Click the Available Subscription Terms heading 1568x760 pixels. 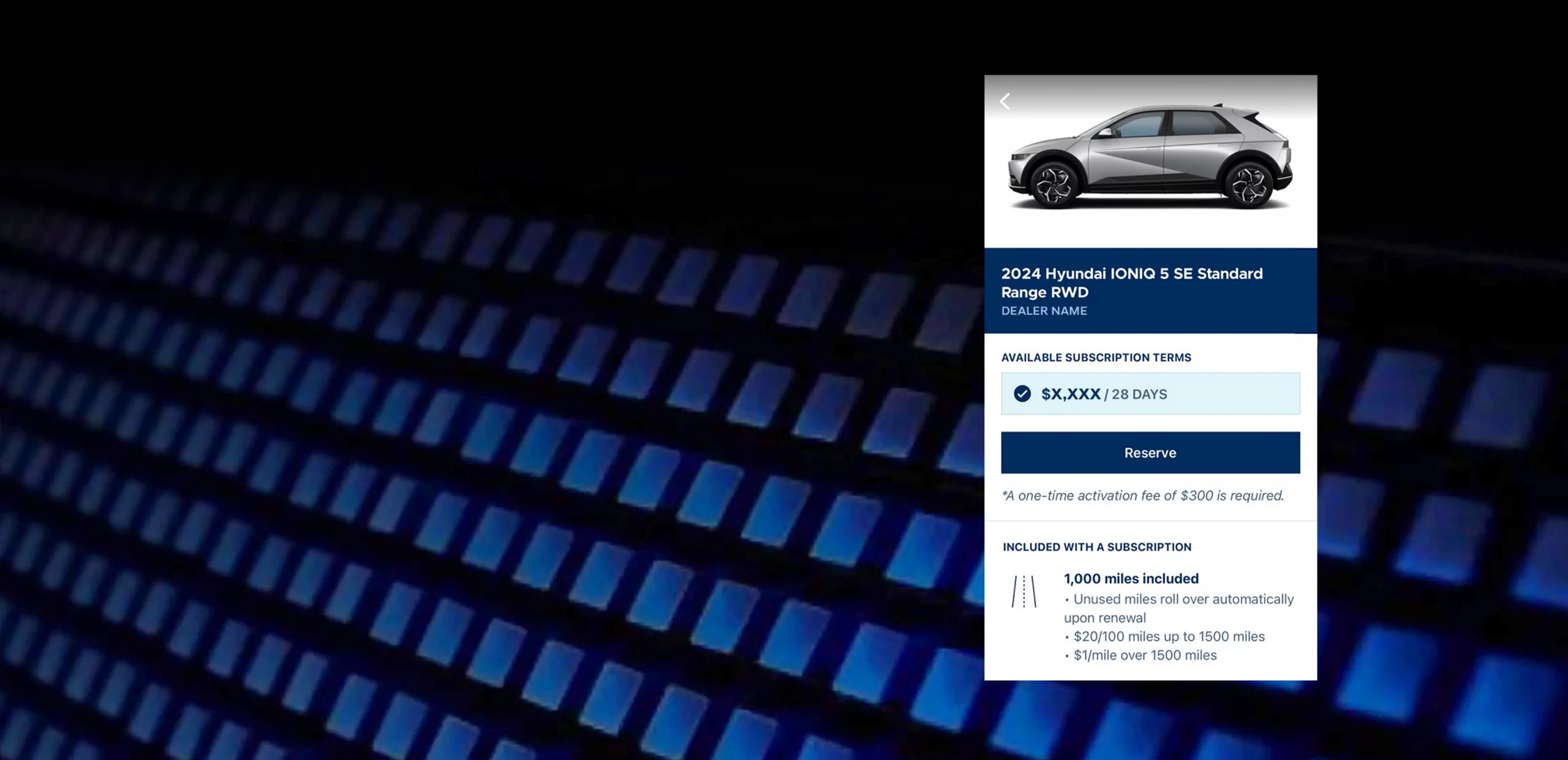(1096, 357)
